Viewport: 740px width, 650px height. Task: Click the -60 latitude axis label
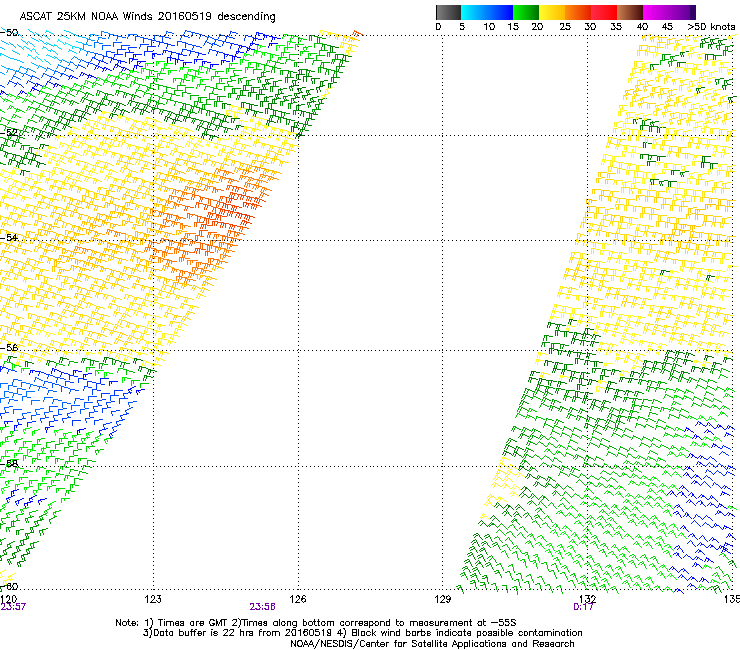coord(9,586)
